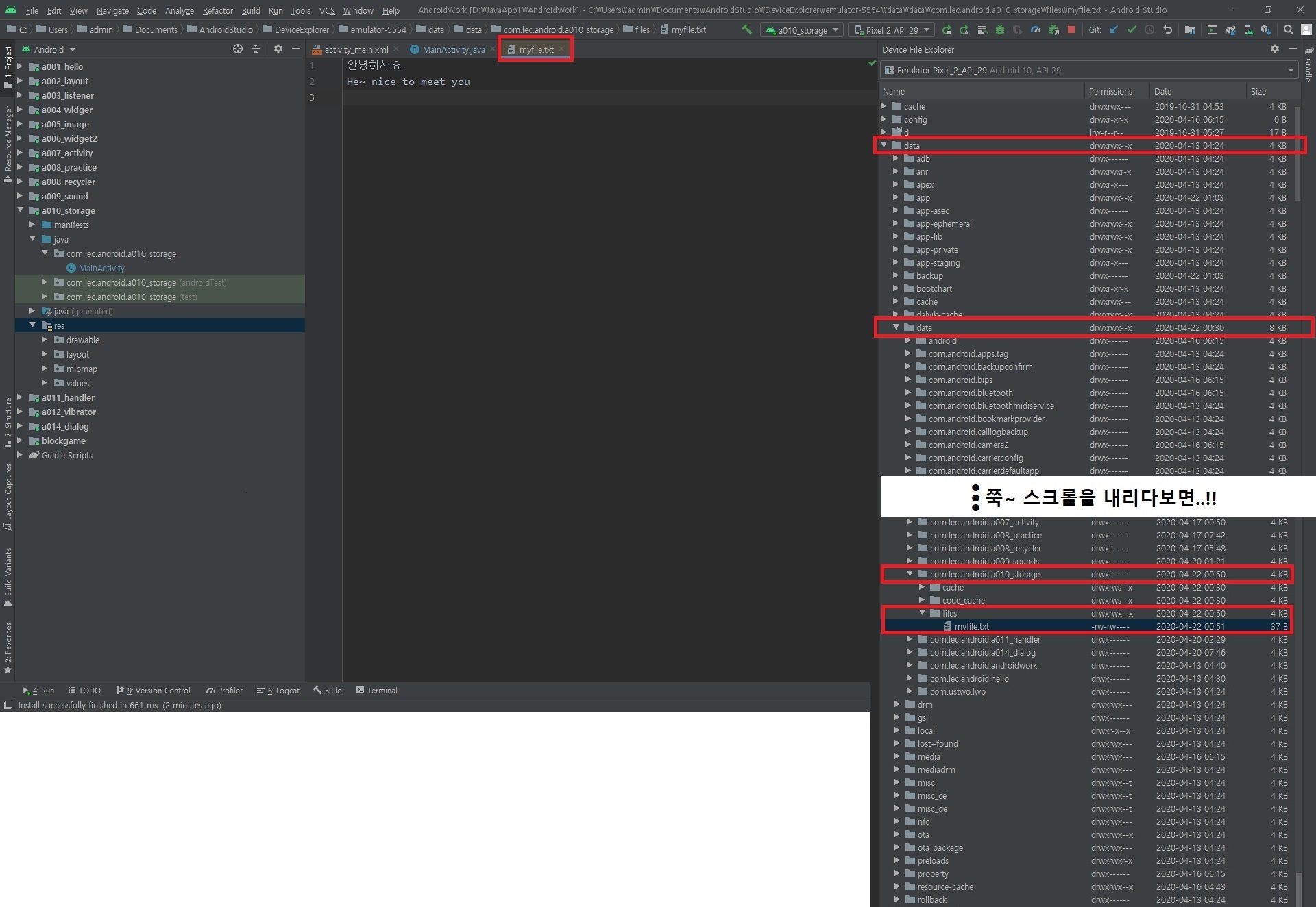Open the Logcat tool window
Screen dimensions: 1316x907
[x=279, y=691]
